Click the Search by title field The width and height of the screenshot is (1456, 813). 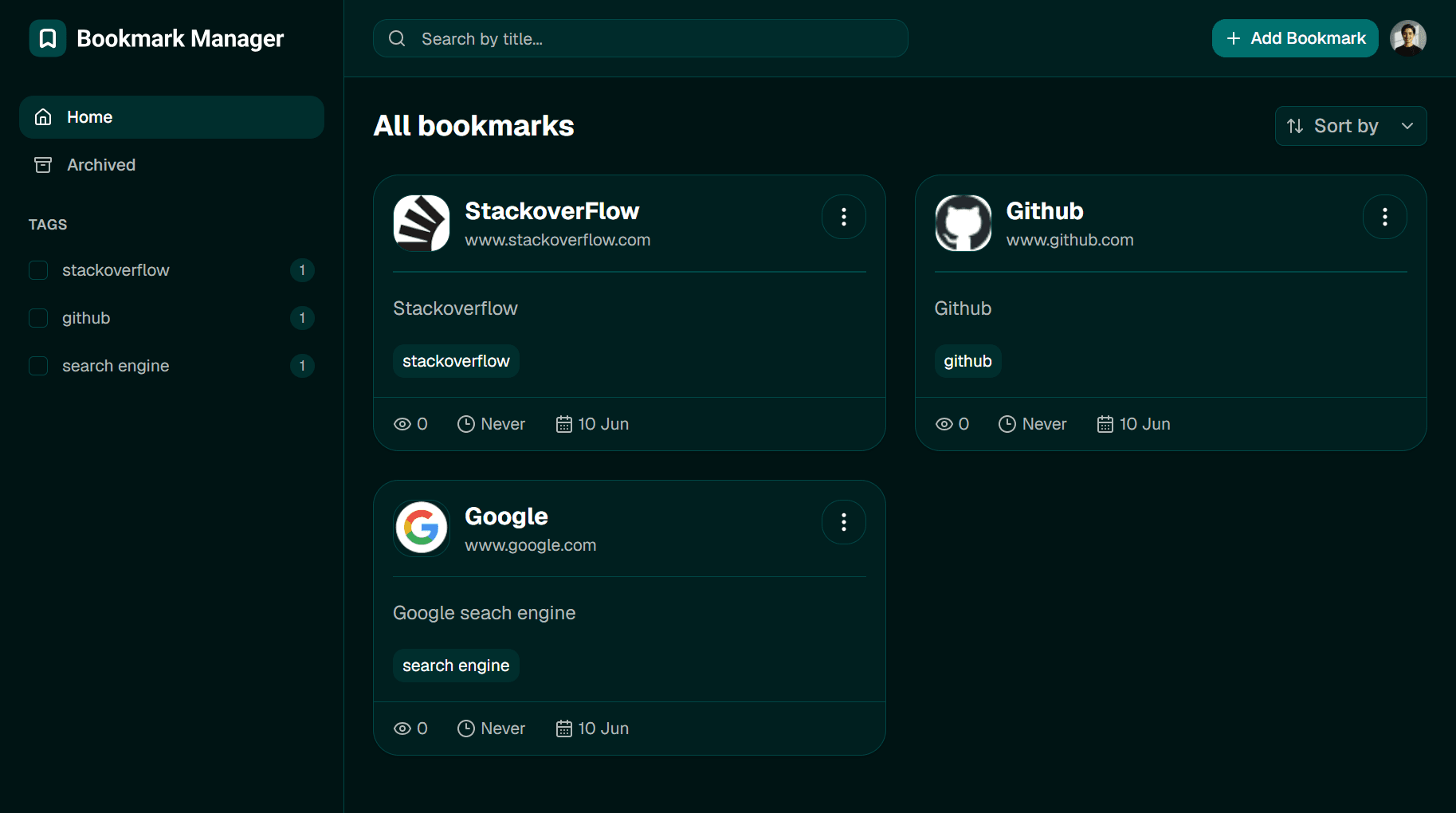pyautogui.click(x=641, y=38)
